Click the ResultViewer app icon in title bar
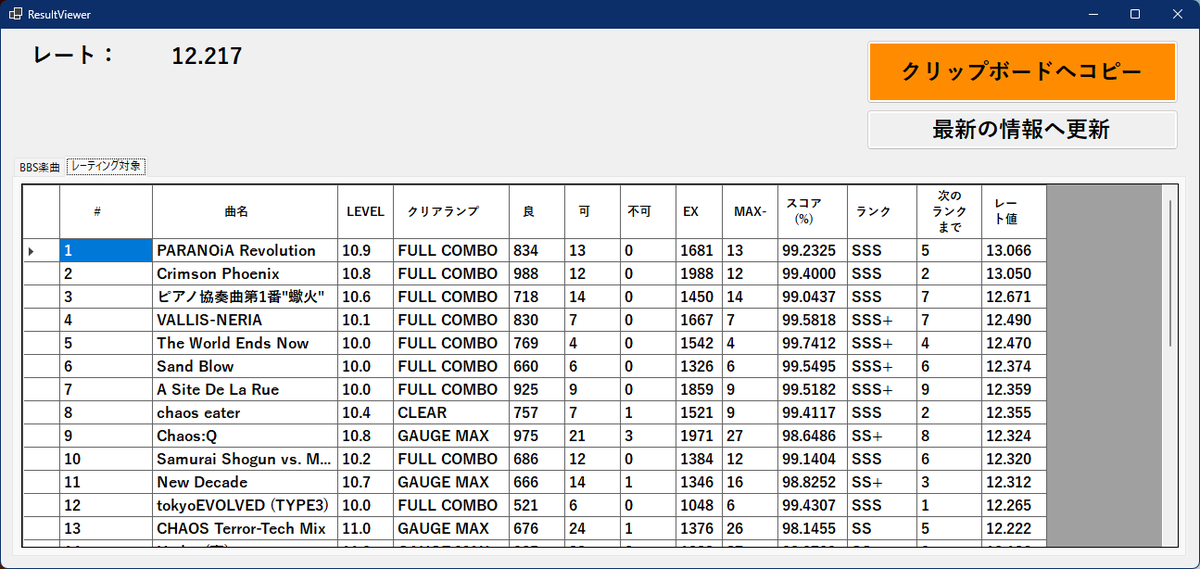This screenshot has height=569, width=1200. (15, 14)
